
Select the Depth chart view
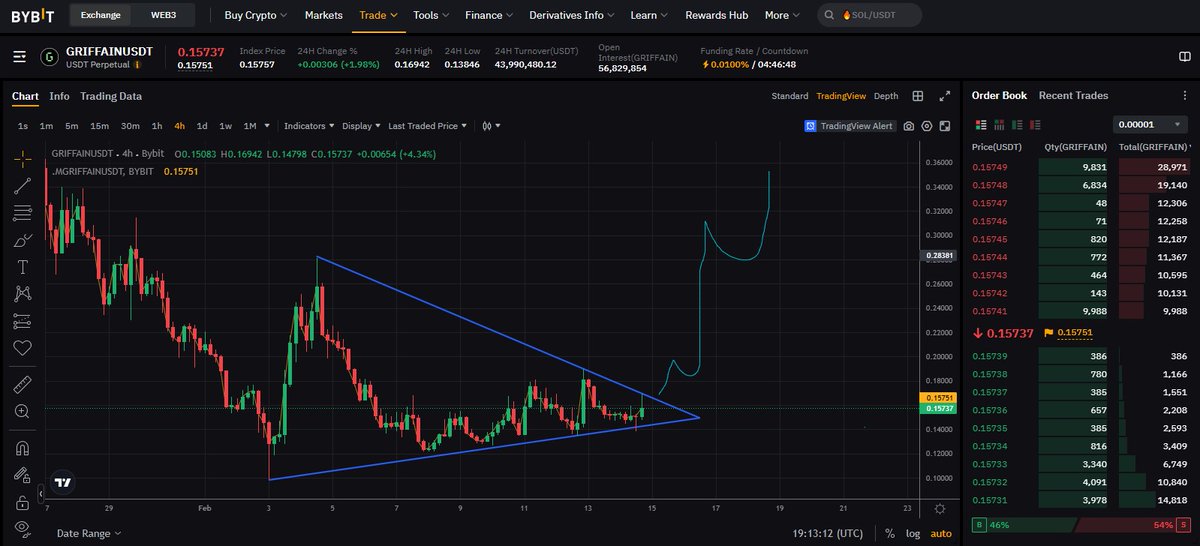pos(886,96)
